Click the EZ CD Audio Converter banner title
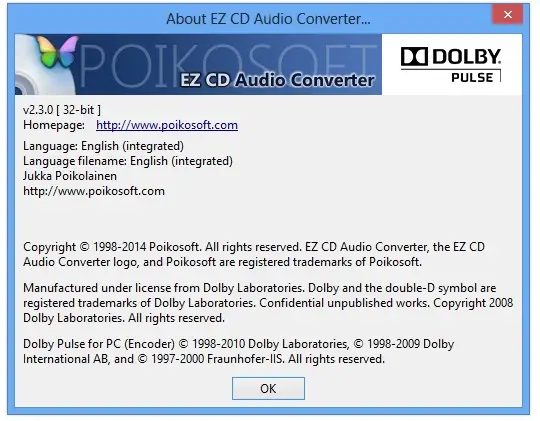 (x=277, y=81)
